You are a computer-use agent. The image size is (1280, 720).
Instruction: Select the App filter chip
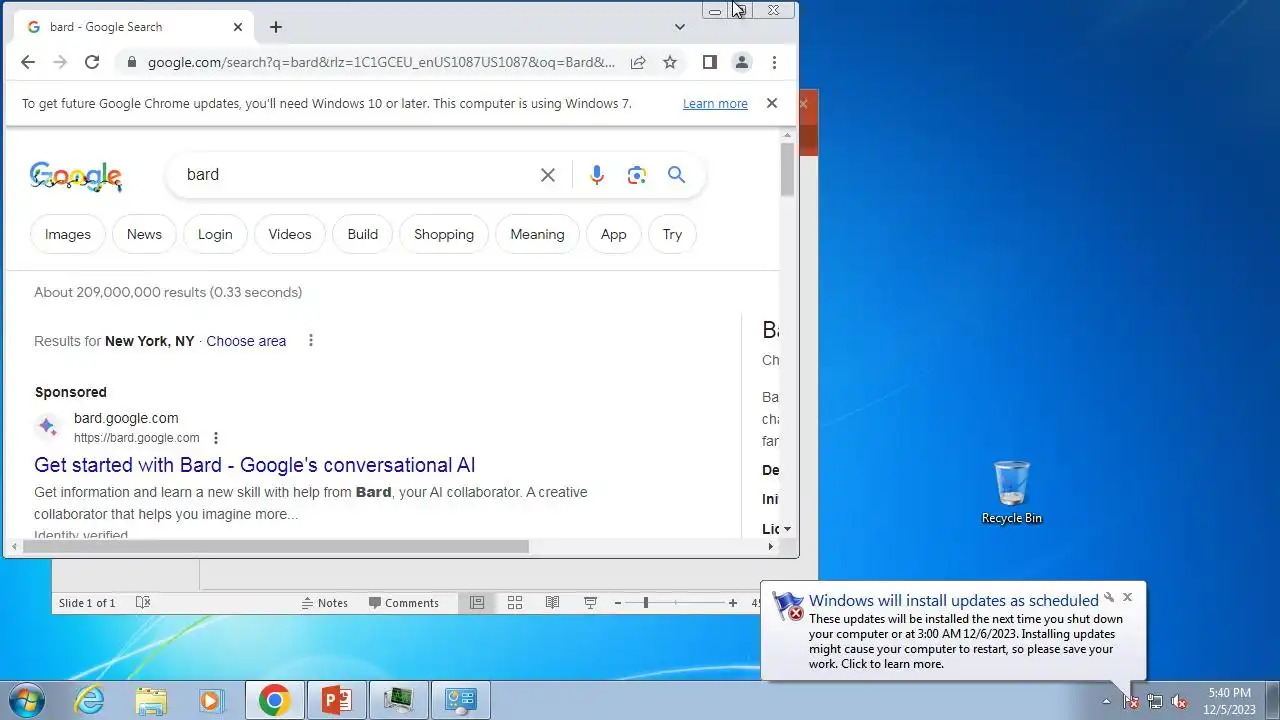[x=614, y=234]
